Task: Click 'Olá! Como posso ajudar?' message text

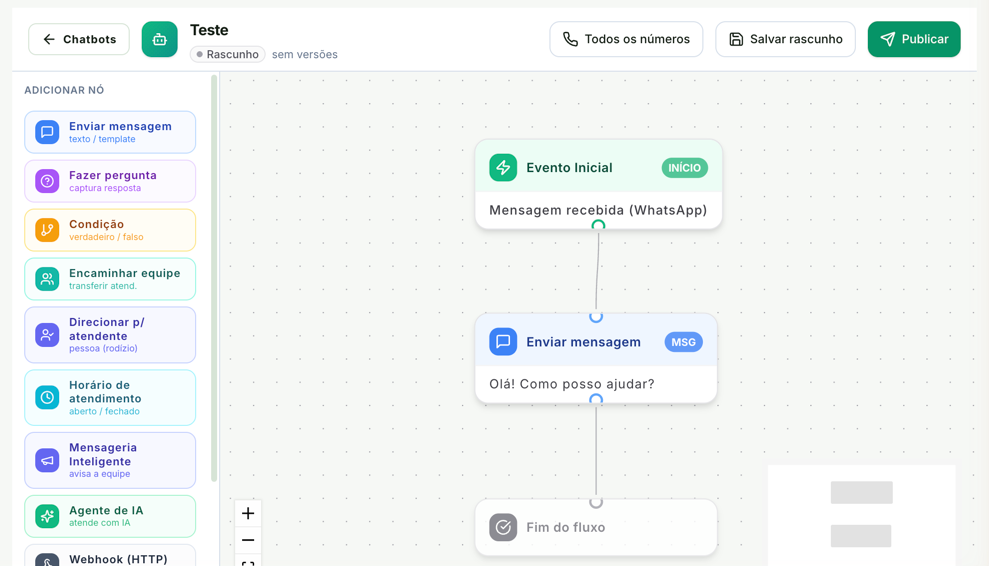Action: click(x=572, y=384)
